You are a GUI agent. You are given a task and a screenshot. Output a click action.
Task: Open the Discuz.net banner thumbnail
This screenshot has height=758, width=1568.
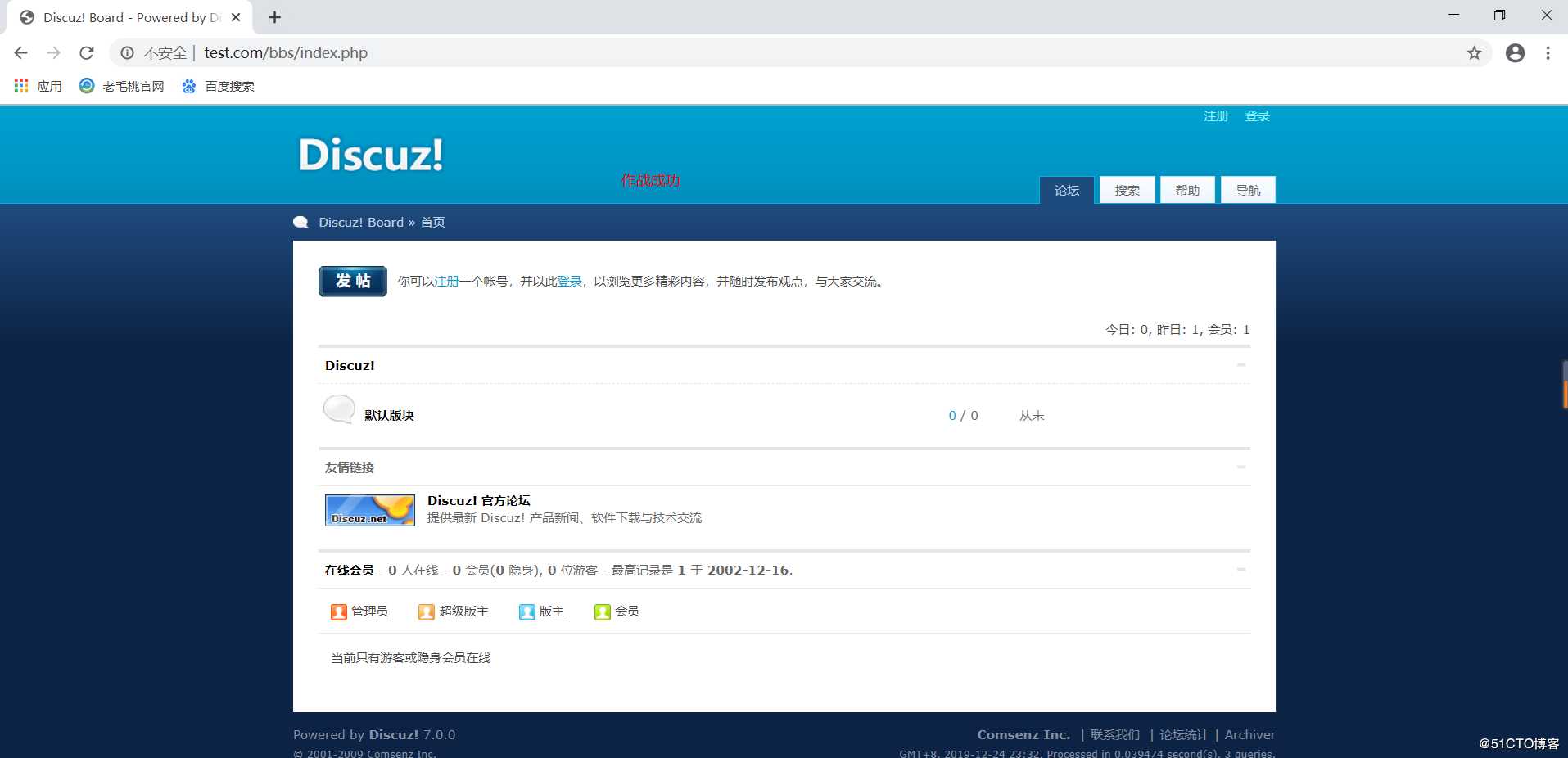370,510
